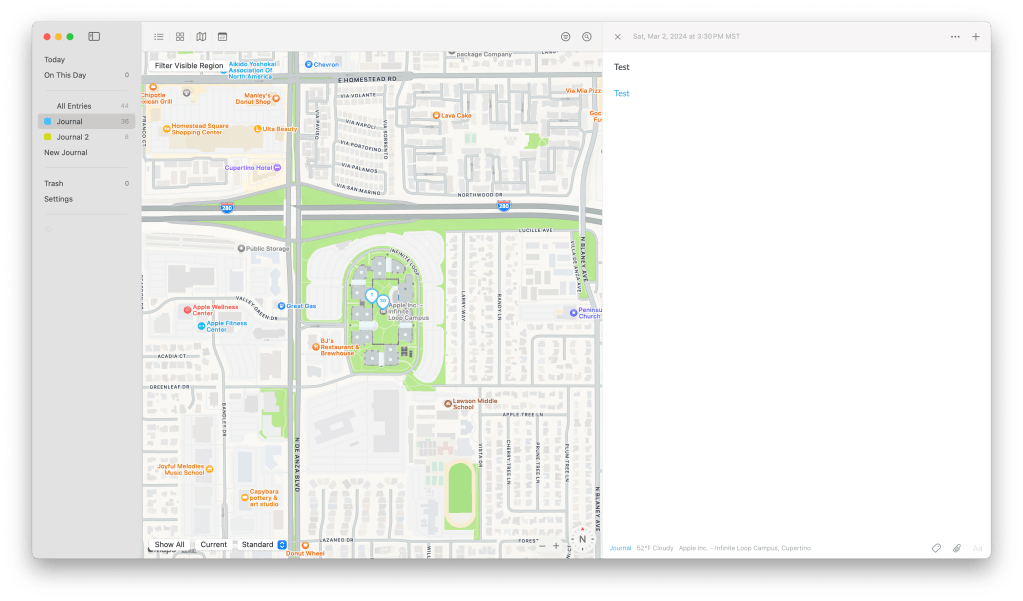Switch to media grid view
Viewport: 1023px width, 601px height.
click(x=180, y=37)
